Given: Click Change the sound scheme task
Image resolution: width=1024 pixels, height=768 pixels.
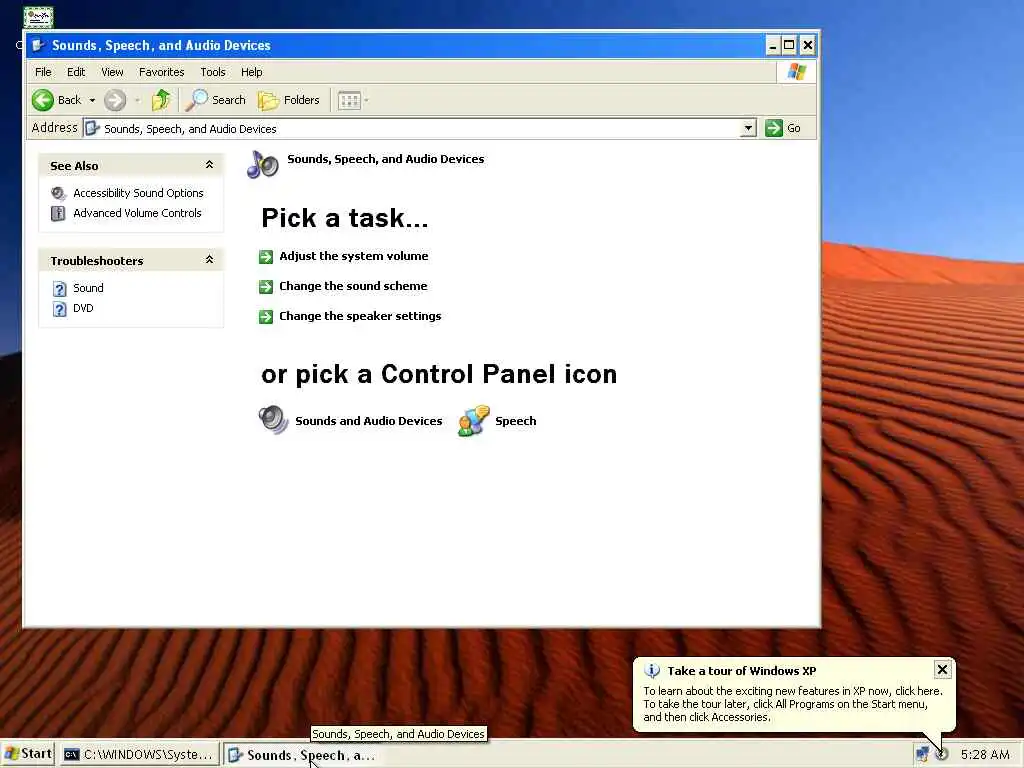Looking at the screenshot, I should (x=353, y=286).
